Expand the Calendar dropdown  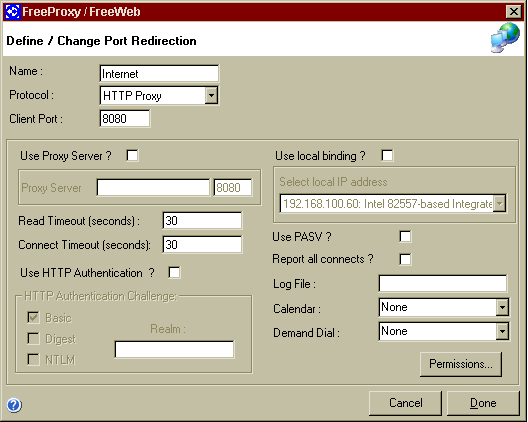pyautogui.click(x=502, y=307)
